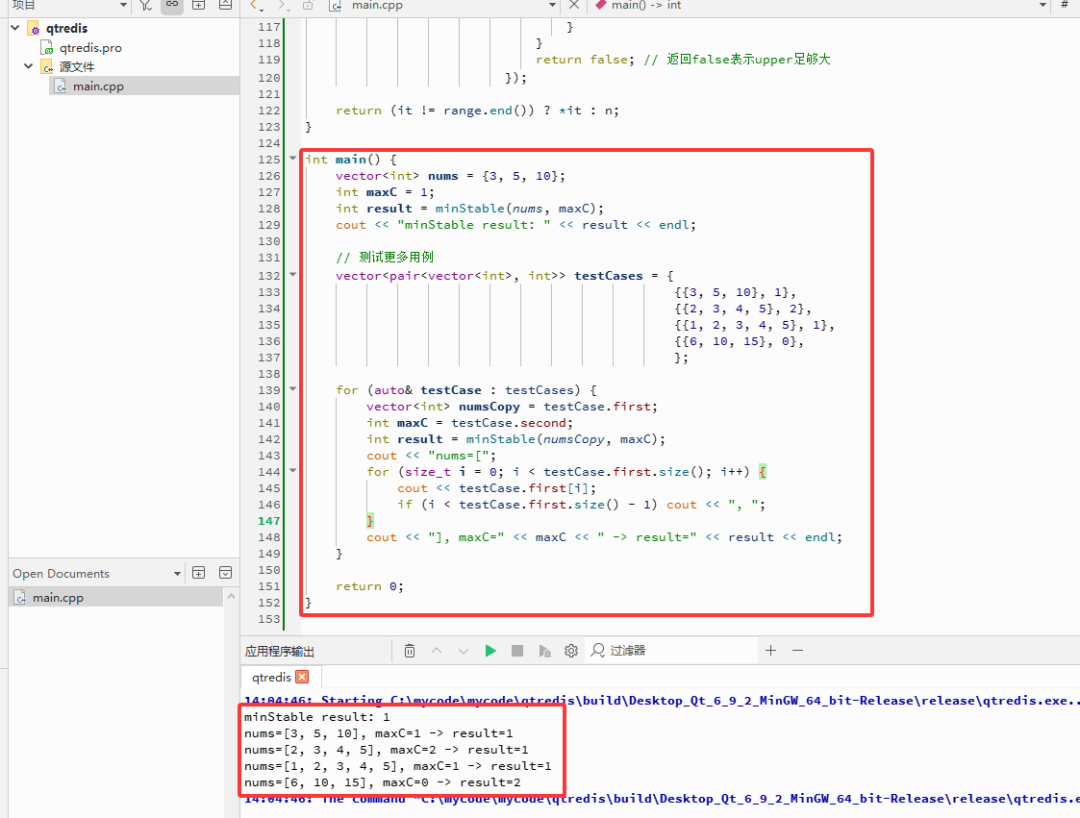Fold the range-for loop at line 139

[x=293, y=389]
